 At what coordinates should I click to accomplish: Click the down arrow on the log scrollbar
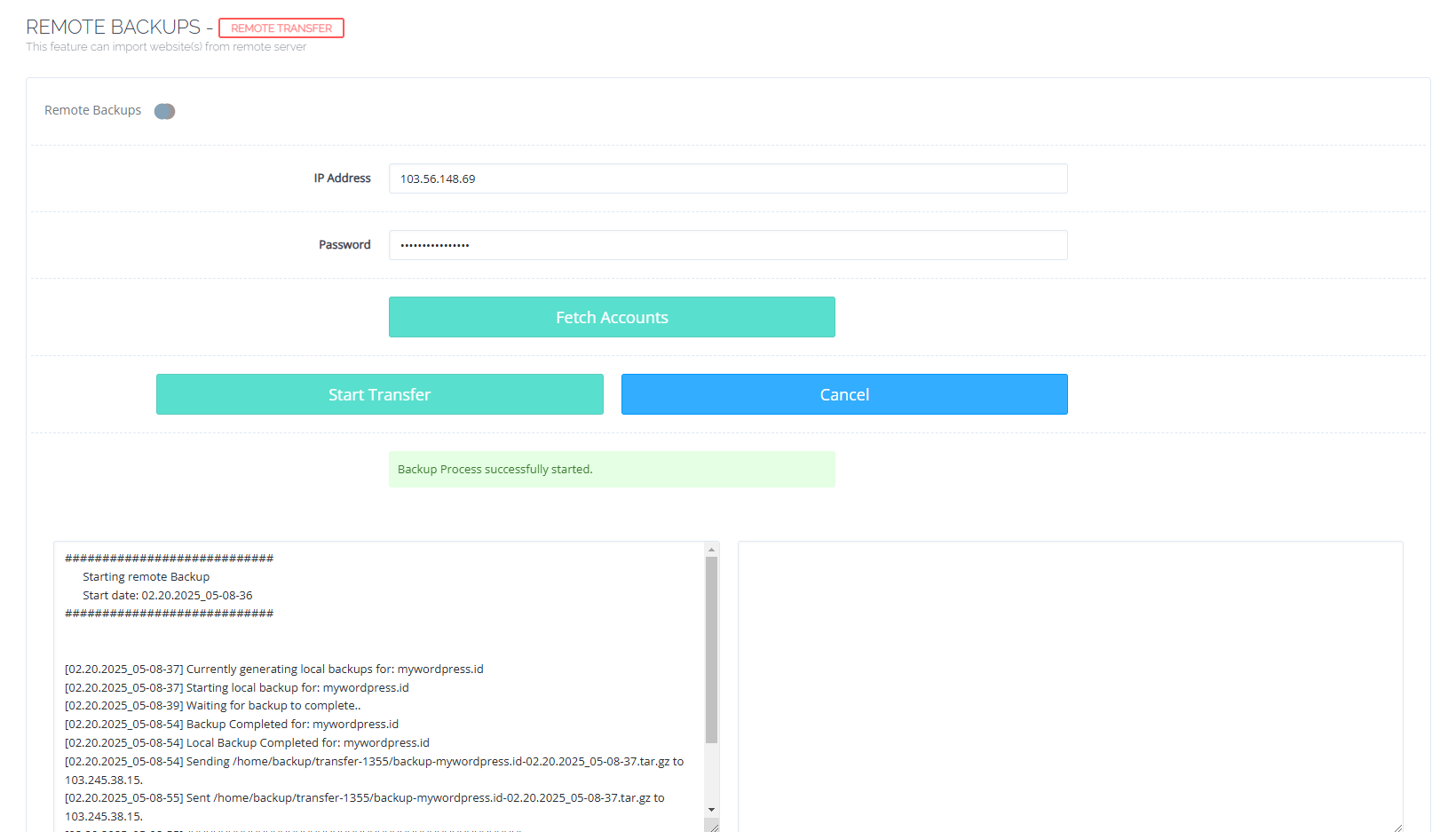click(x=713, y=810)
